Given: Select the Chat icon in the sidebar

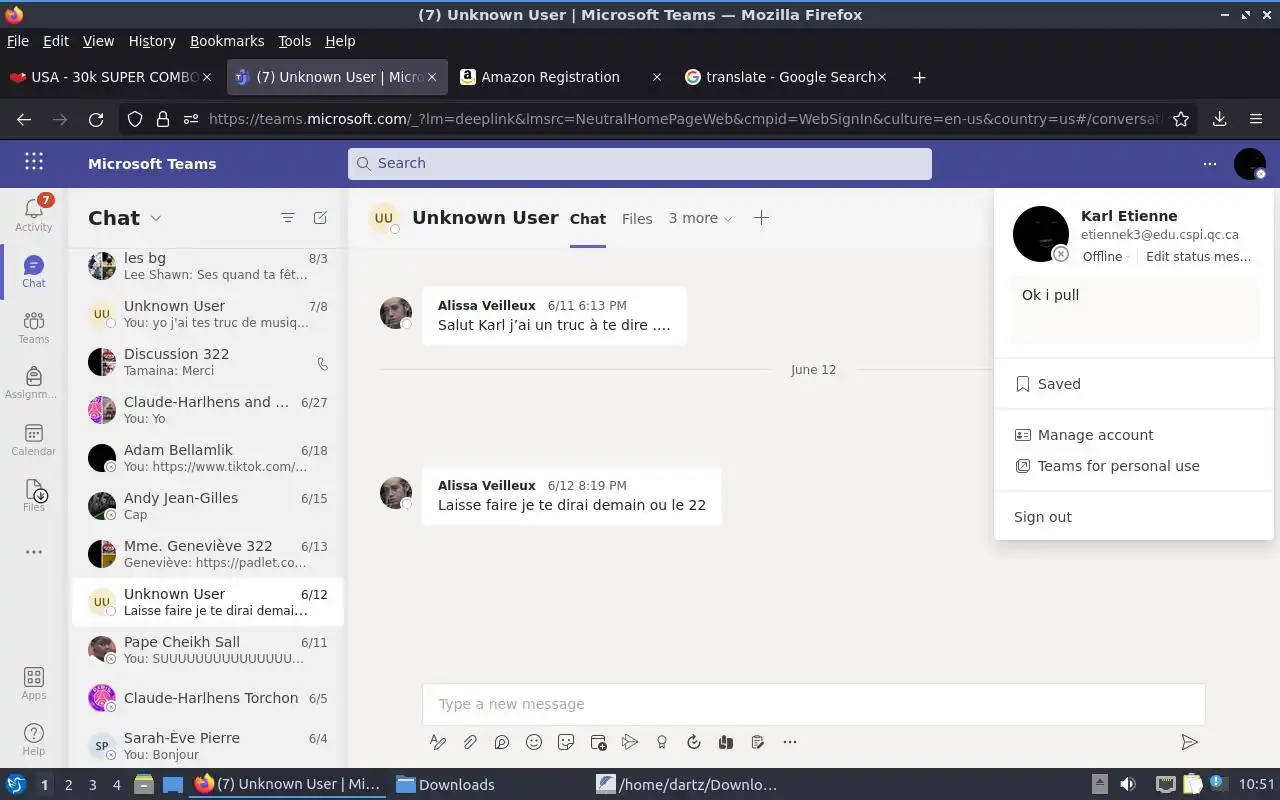Looking at the screenshot, I should click(x=34, y=271).
